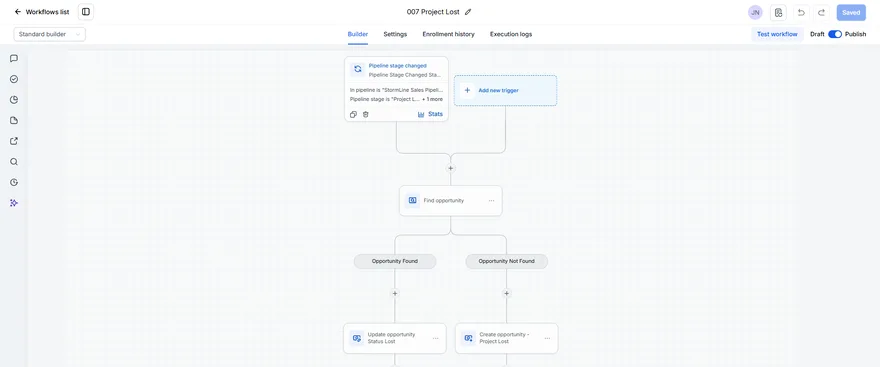Open Update opportunity three-dot menu

[x=436, y=338]
